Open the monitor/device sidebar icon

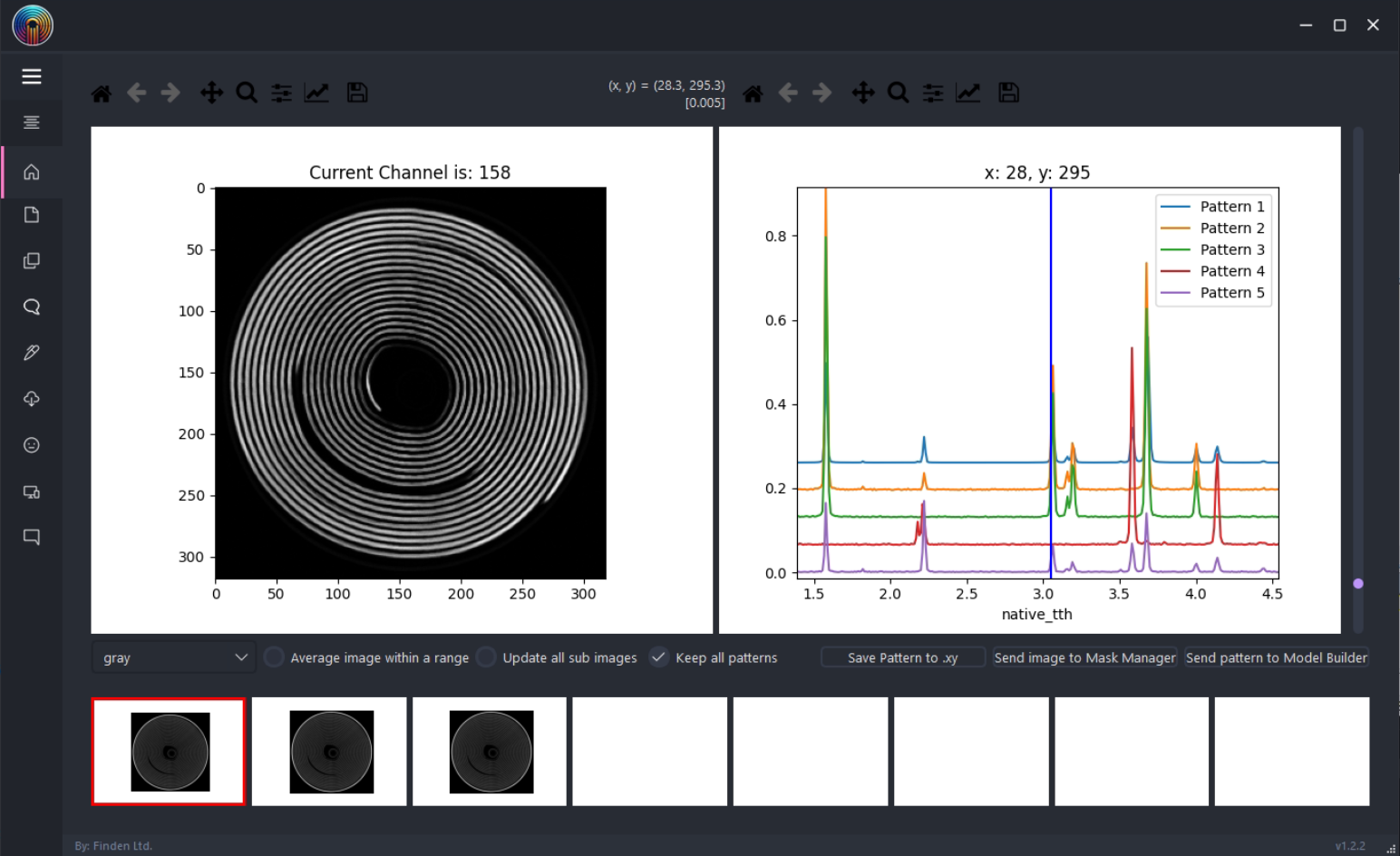point(32,491)
